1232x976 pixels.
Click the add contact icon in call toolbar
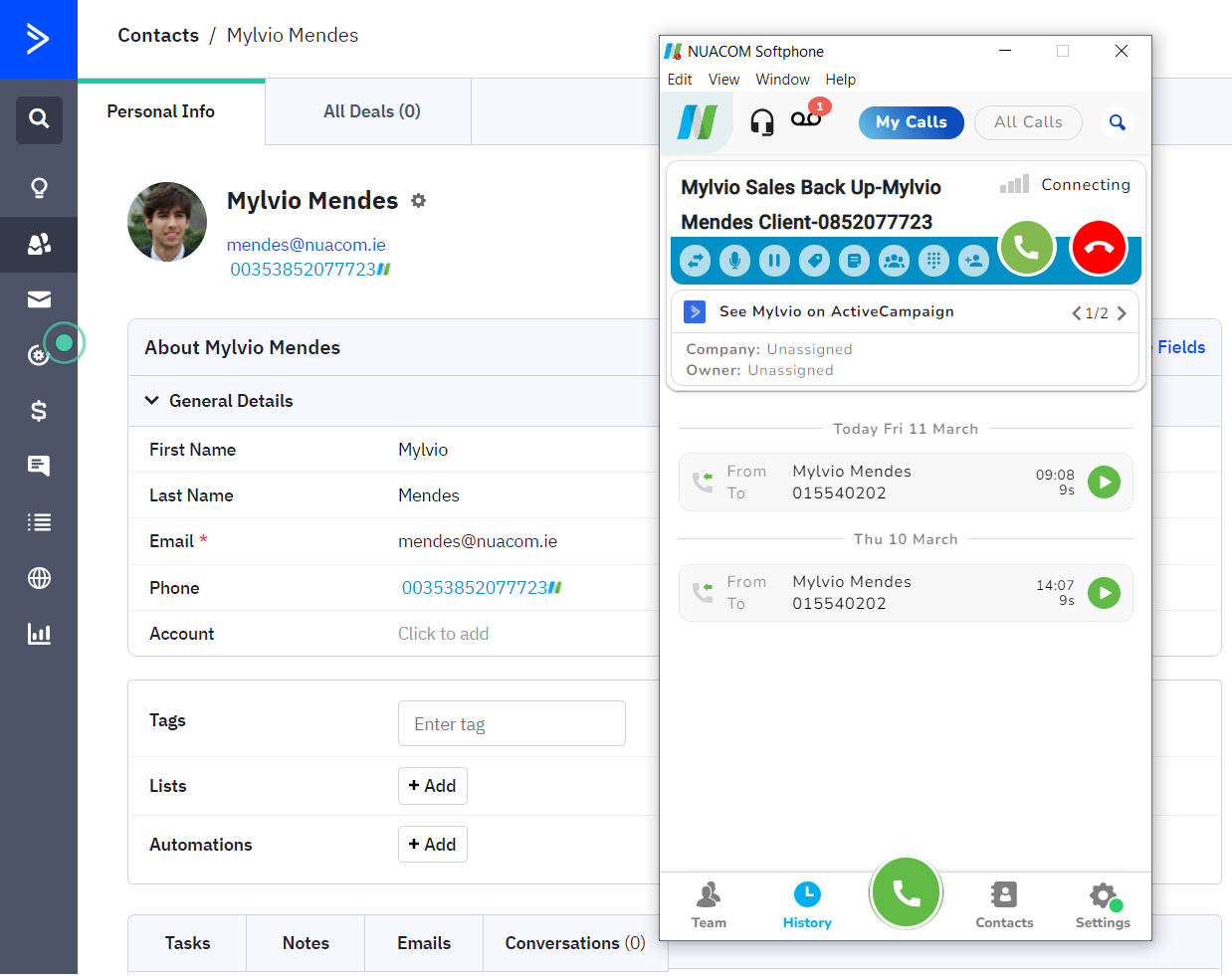[973, 261]
